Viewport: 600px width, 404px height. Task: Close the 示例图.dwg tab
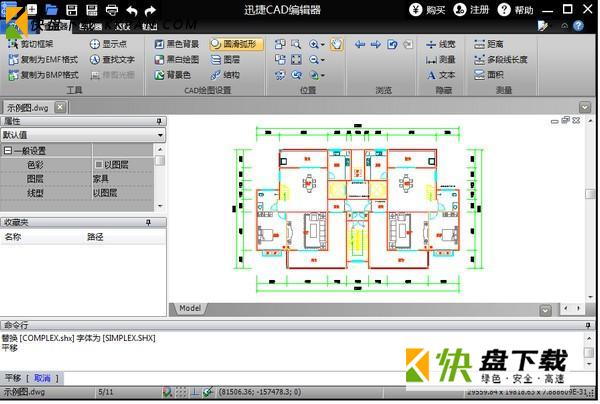pos(60,107)
